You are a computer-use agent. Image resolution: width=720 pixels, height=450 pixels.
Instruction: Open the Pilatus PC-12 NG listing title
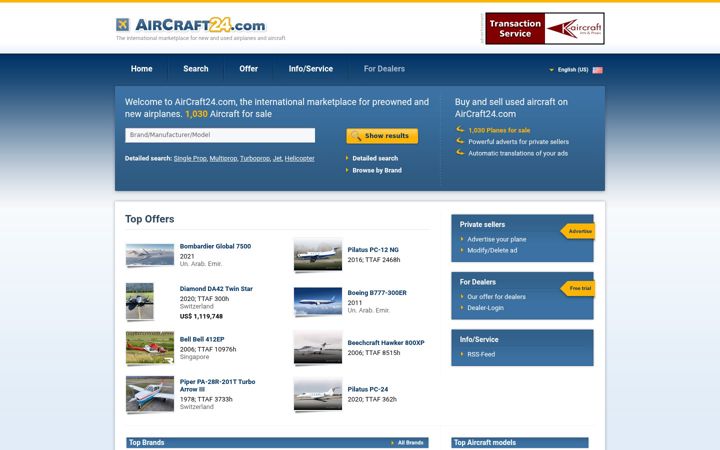click(373, 250)
